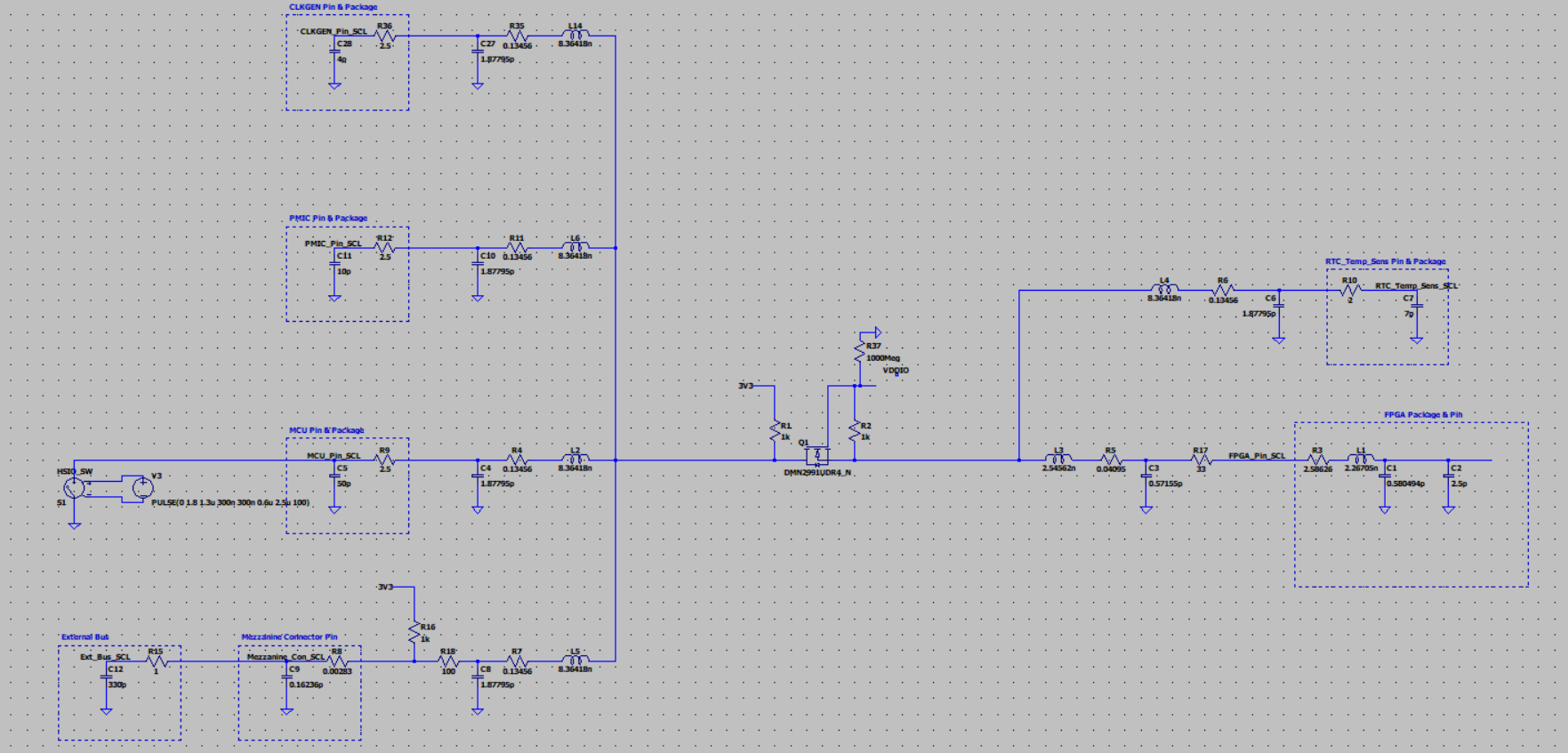The height and width of the screenshot is (753, 1568).
Task: Click capacitor C27 symbol
Action: (478, 51)
